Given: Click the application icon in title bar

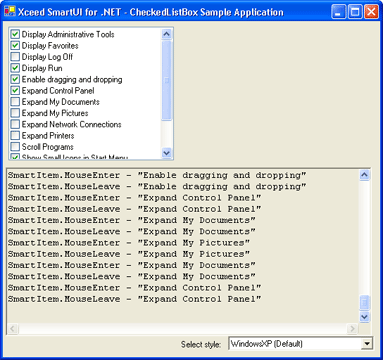Looking at the screenshot, I should click(10, 12).
